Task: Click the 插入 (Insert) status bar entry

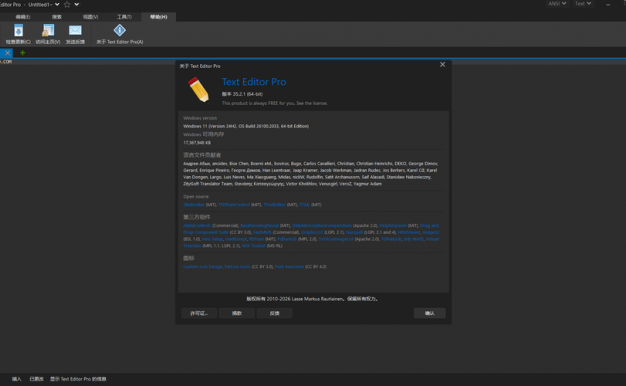Action: click(x=16, y=379)
